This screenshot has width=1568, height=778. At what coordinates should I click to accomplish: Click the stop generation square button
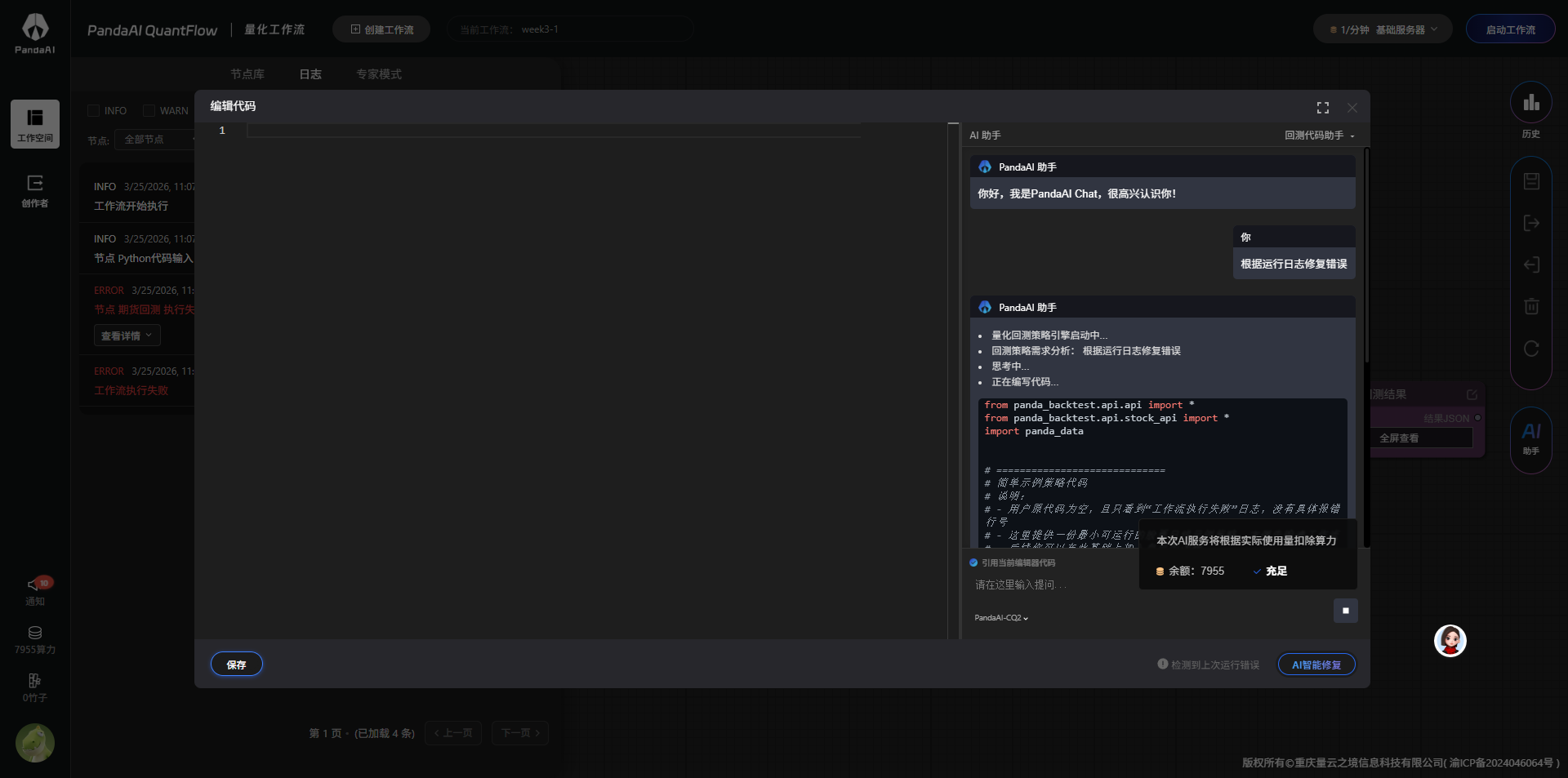pos(1345,611)
